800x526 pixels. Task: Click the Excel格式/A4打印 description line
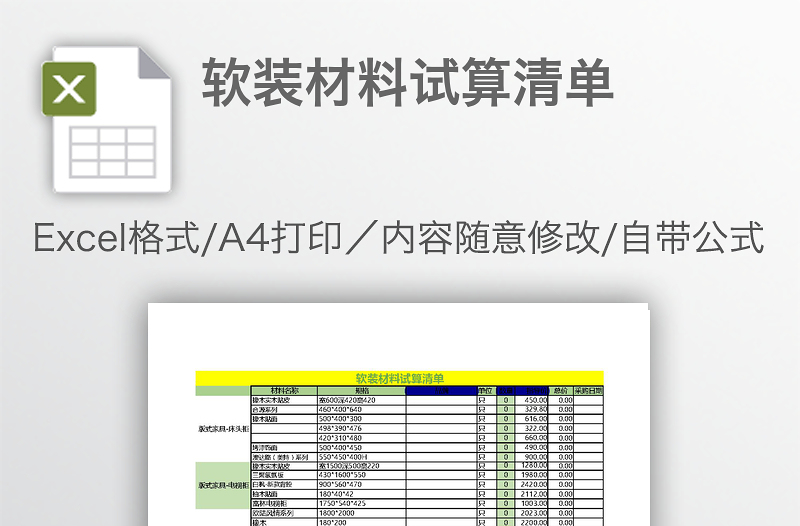pos(399,238)
